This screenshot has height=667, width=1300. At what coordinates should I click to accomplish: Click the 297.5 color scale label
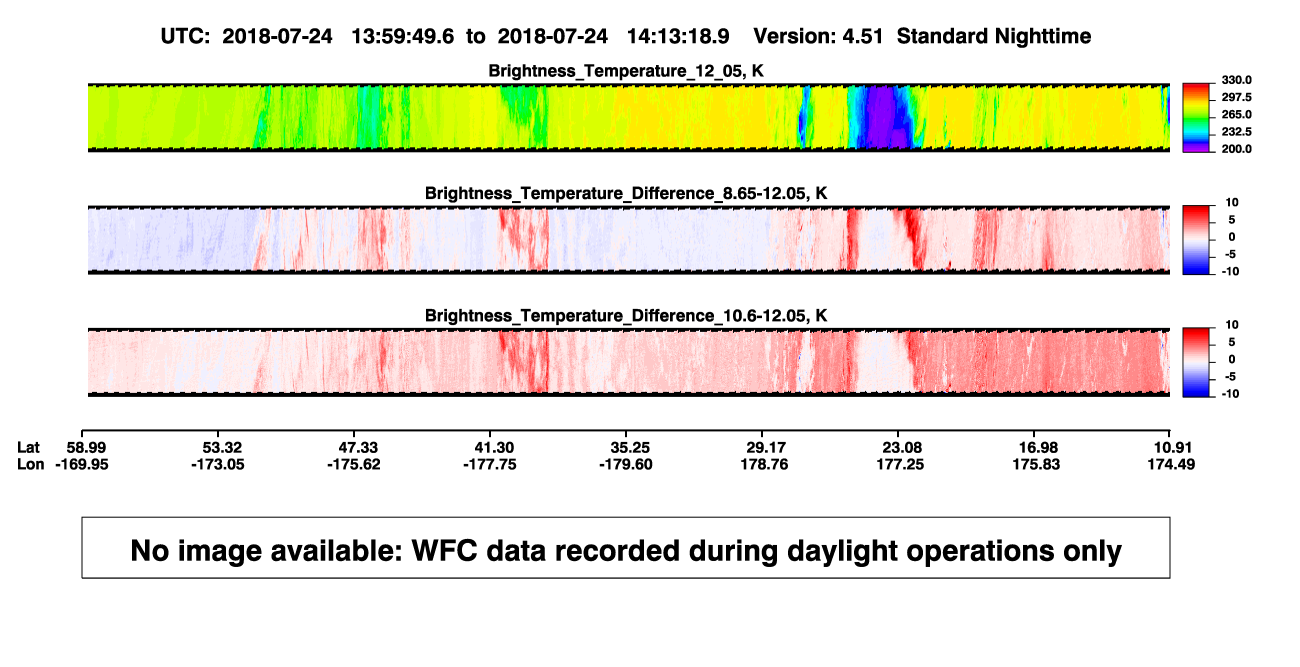click(x=1235, y=97)
